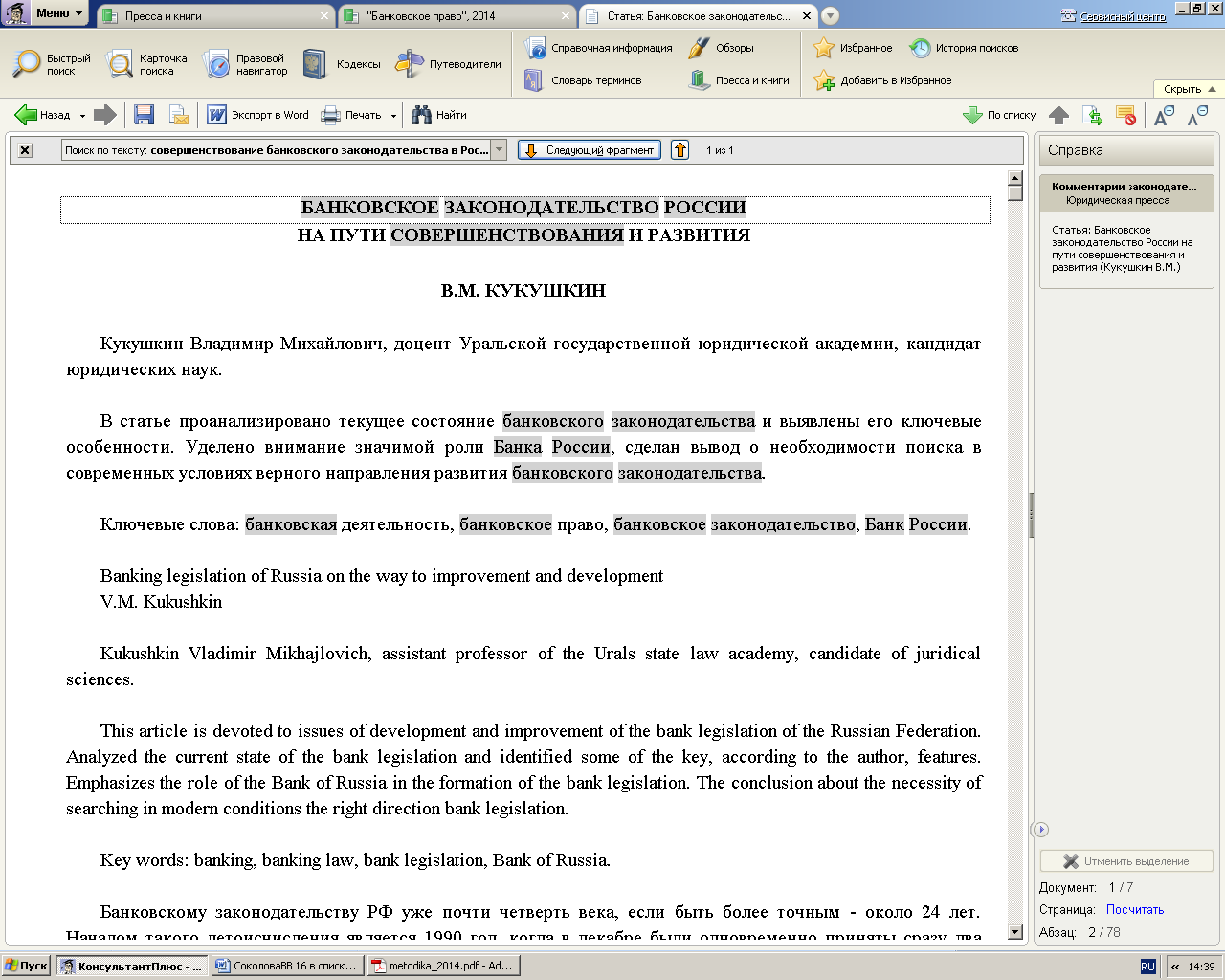1225x980 pixels.
Task: Close the Пресса и книги tab
Action: tap(324, 16)
